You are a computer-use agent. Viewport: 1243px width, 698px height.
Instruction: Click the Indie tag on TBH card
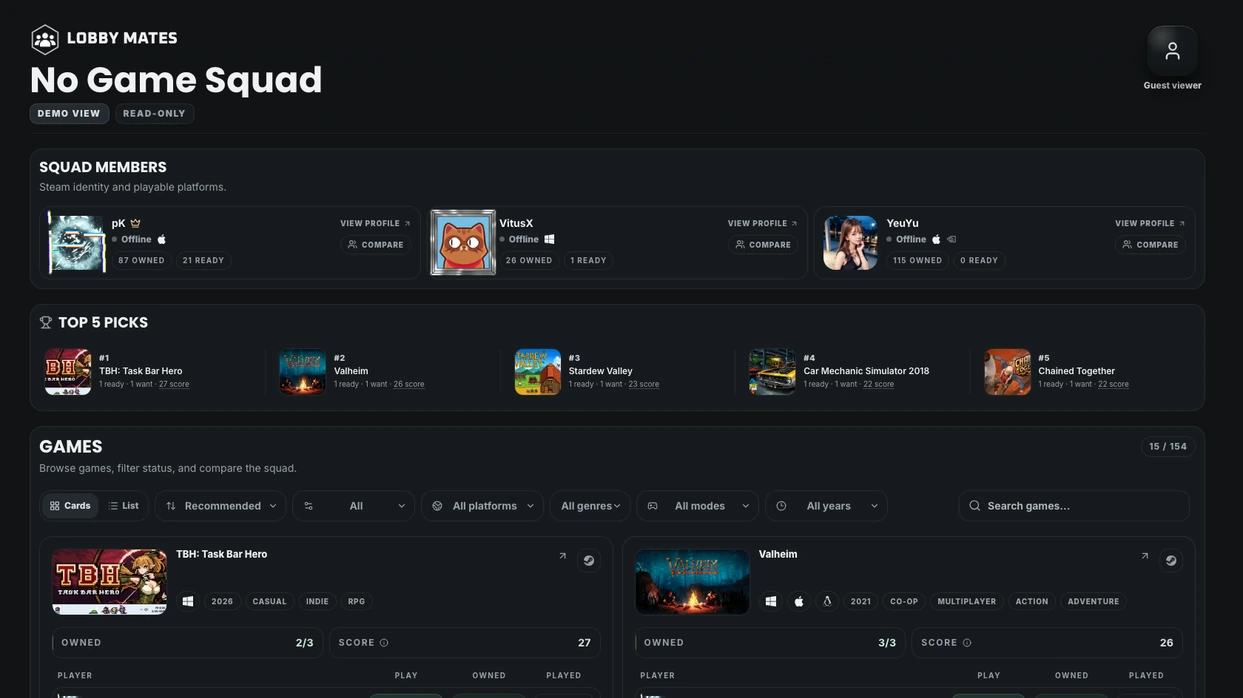coord(317,602)
